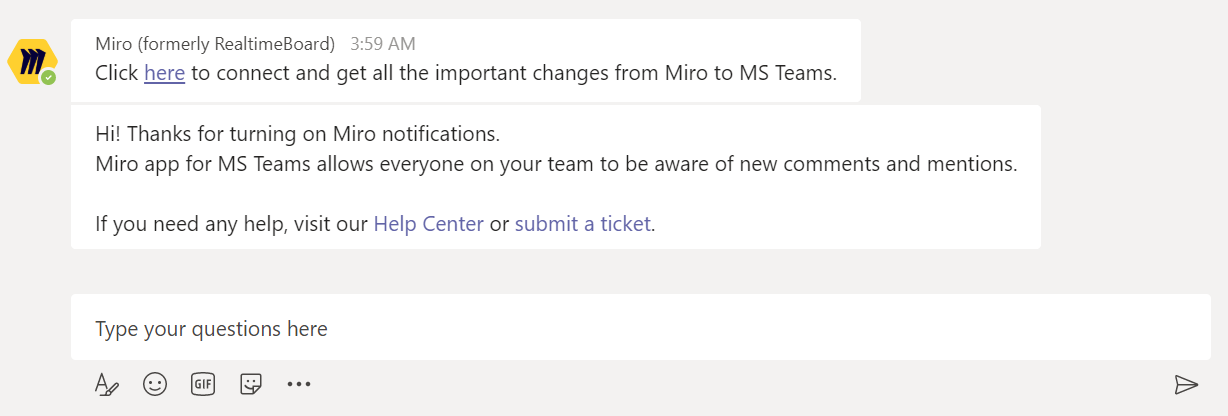Follow the "submit a ticket" link
The width and height of the screenshot is (1228, 416).
582,224
